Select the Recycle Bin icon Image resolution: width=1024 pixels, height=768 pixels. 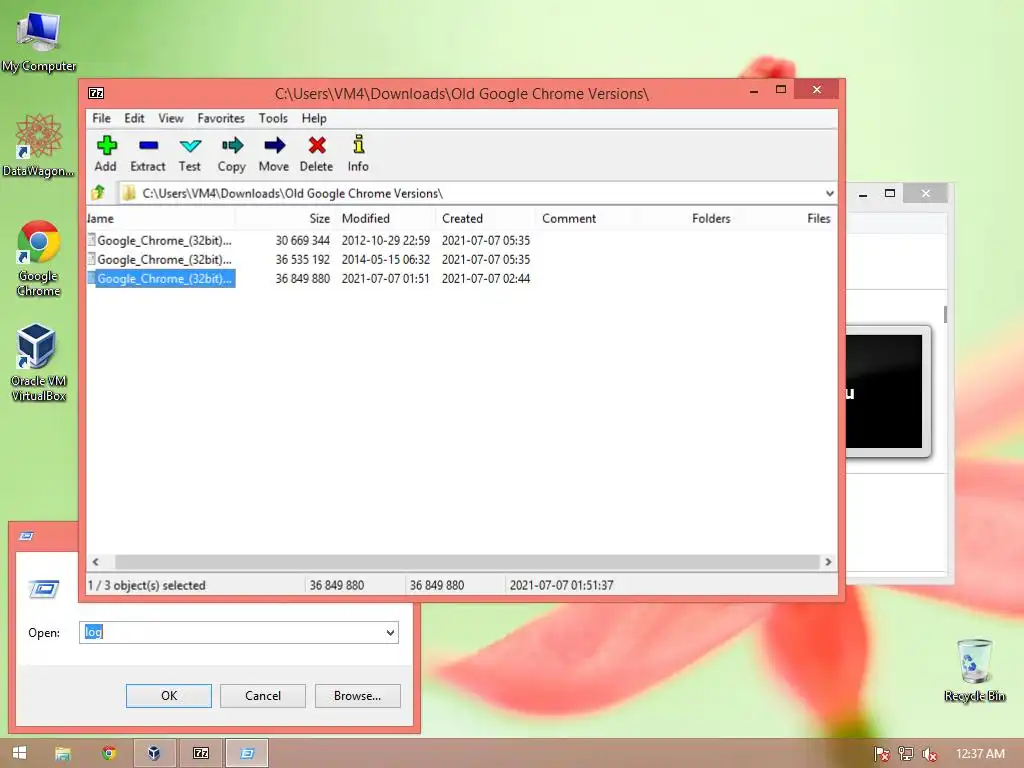[x=974, y=670]
